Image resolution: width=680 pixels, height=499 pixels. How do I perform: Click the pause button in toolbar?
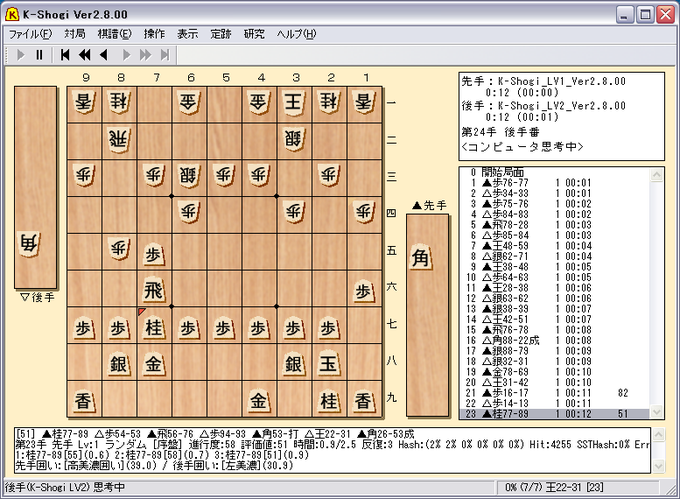click(x=39, y=55)
